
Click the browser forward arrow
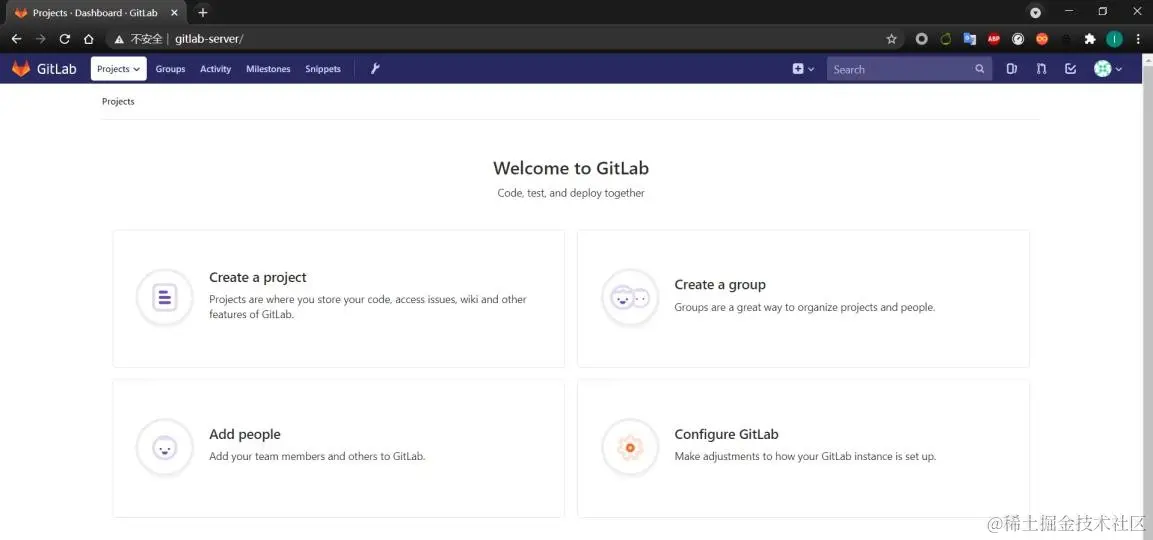(40, 39)
